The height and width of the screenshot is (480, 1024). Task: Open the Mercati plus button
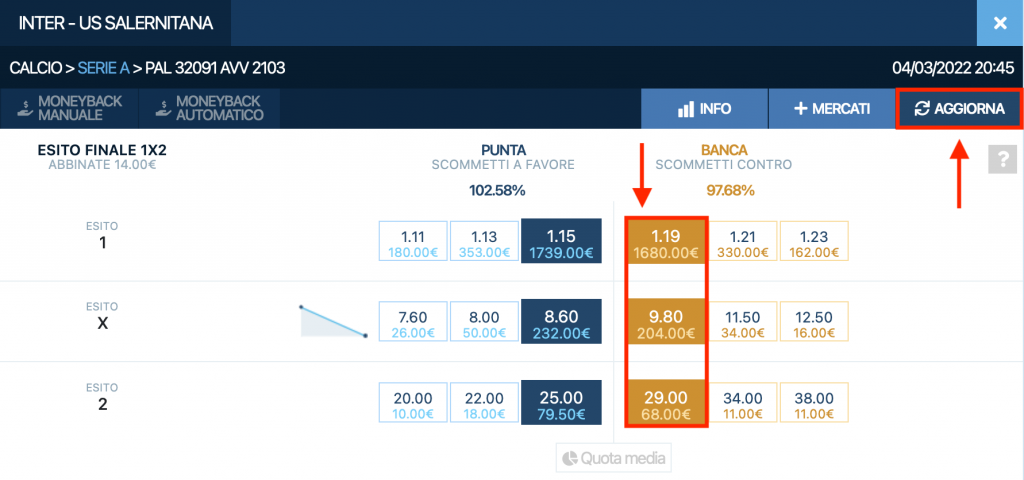point(831,109)
